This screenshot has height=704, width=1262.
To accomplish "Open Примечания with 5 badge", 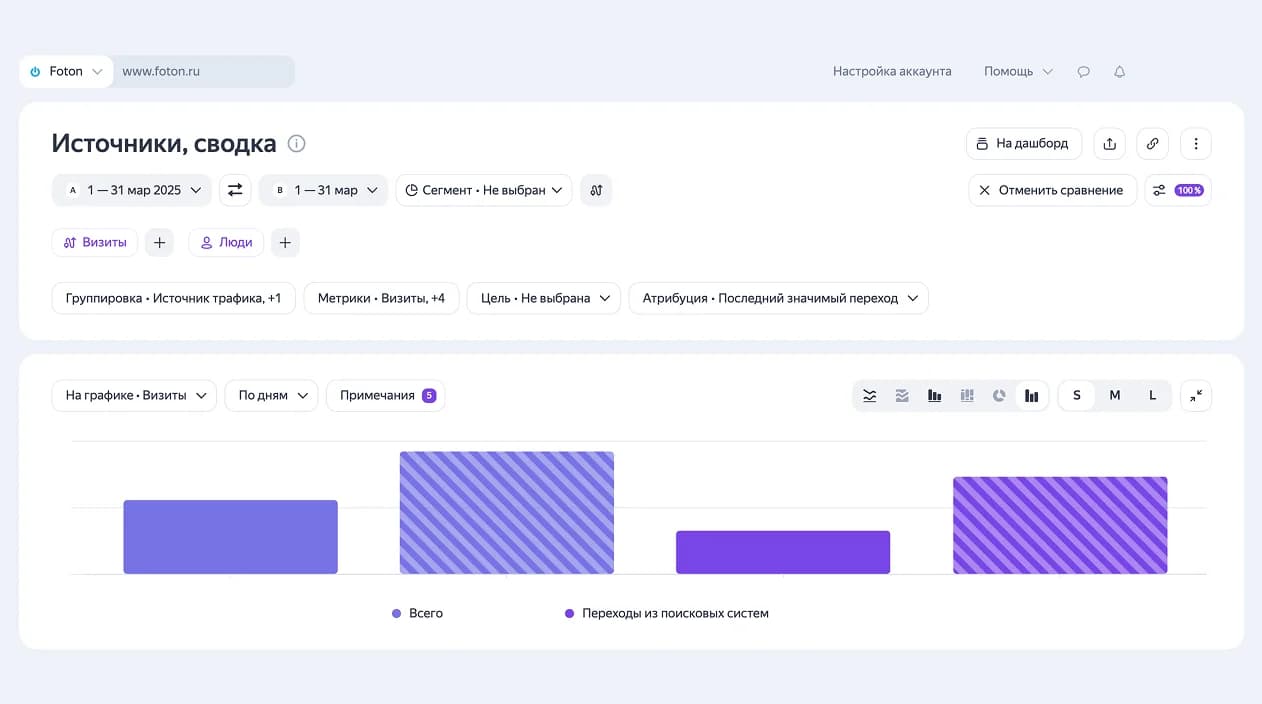I will tap(386, 395).
